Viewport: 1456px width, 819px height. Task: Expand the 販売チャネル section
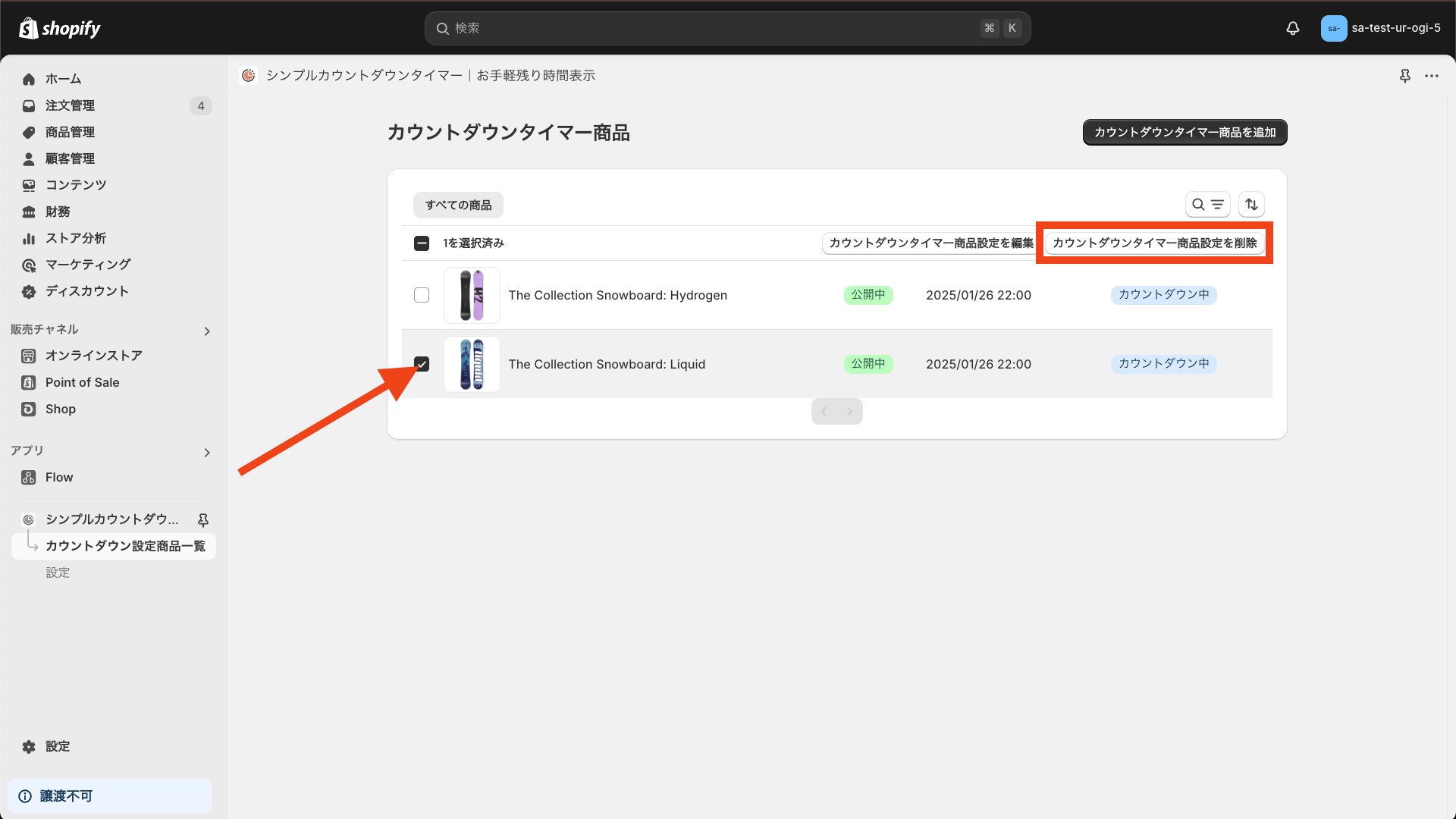[x=206, y=331]
